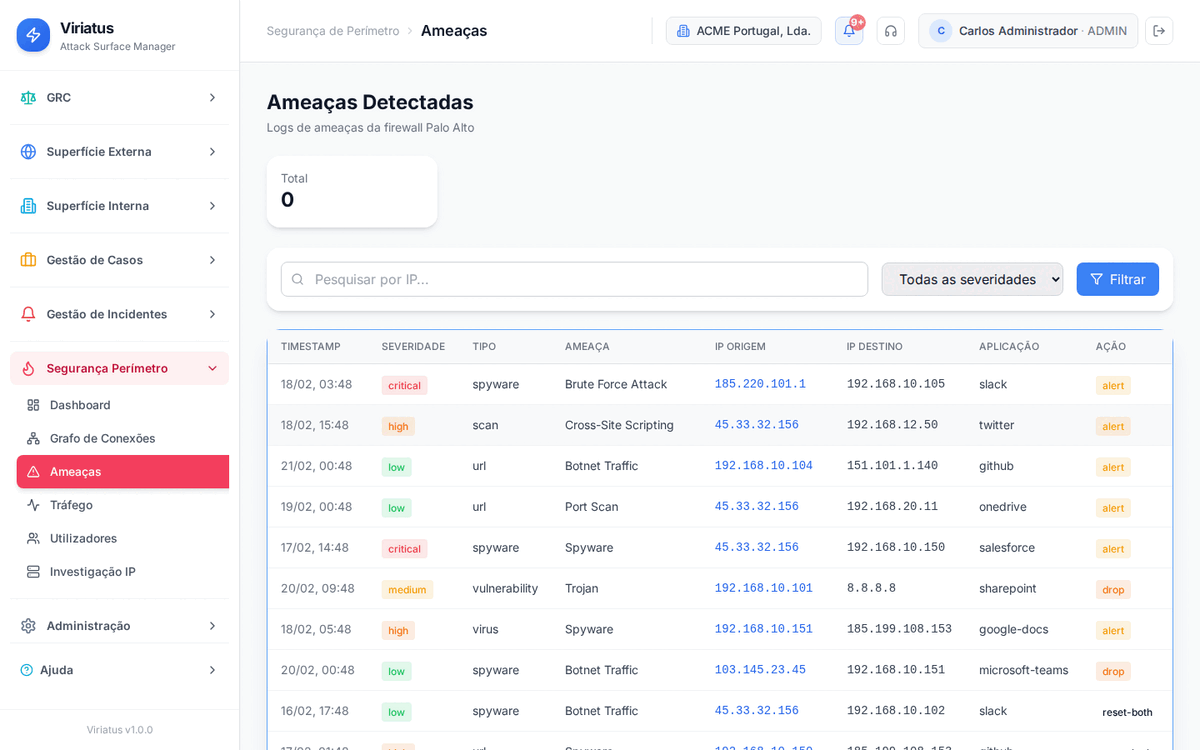Open the Grafo de Conexões page

[102, 438]
